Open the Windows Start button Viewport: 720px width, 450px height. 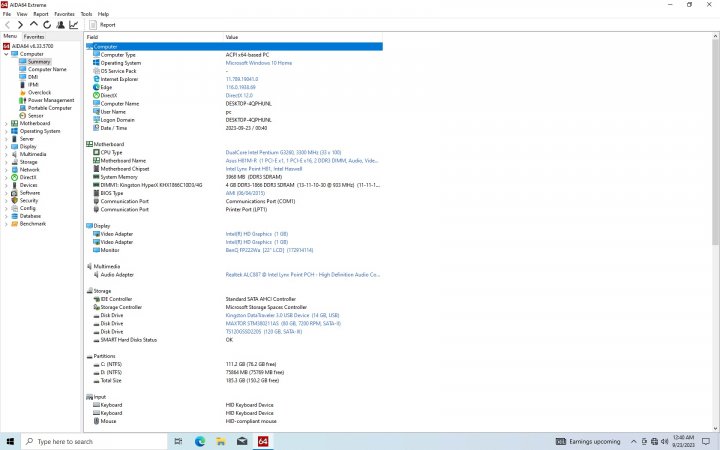[x=10, y=441]
